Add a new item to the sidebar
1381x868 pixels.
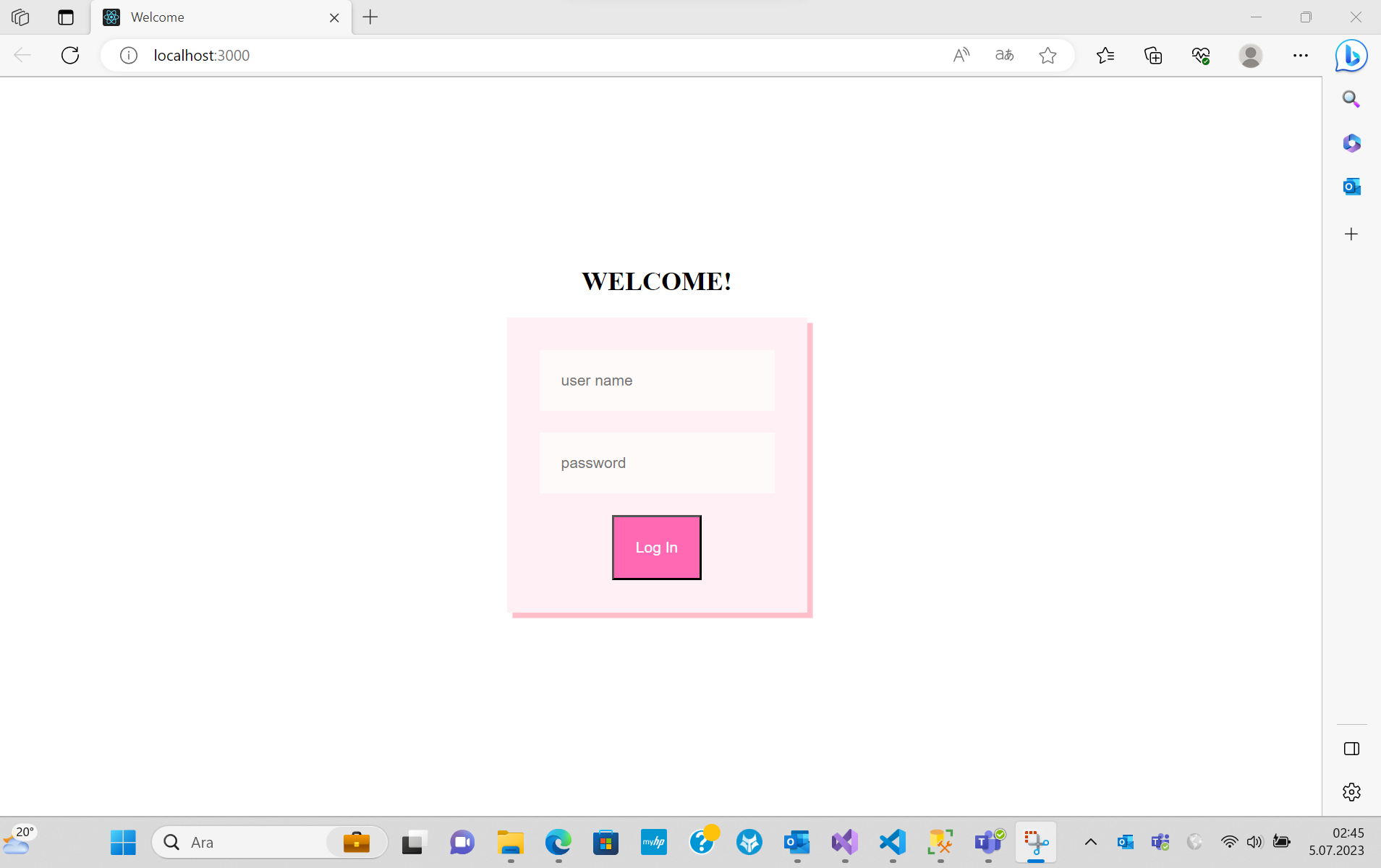pyautogui.click(x=1350, y=233)
